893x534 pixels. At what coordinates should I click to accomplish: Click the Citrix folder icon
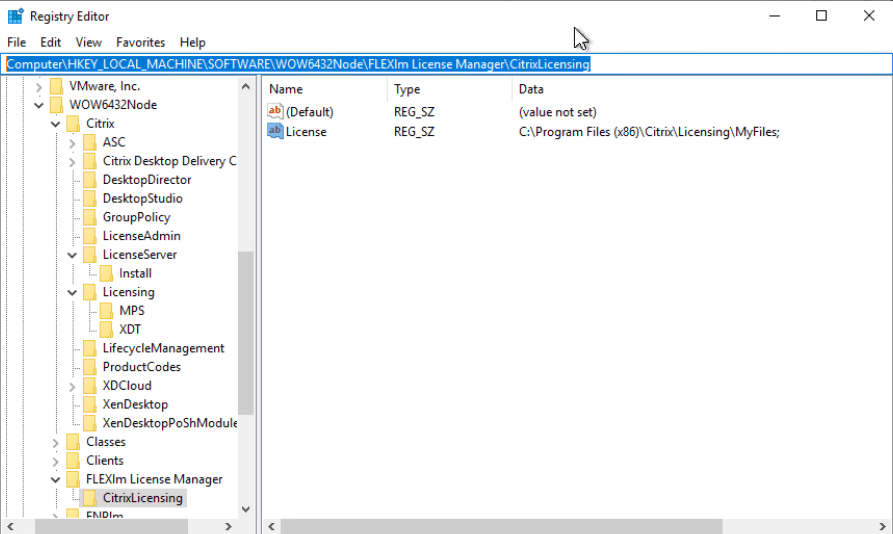coord(73,124)
